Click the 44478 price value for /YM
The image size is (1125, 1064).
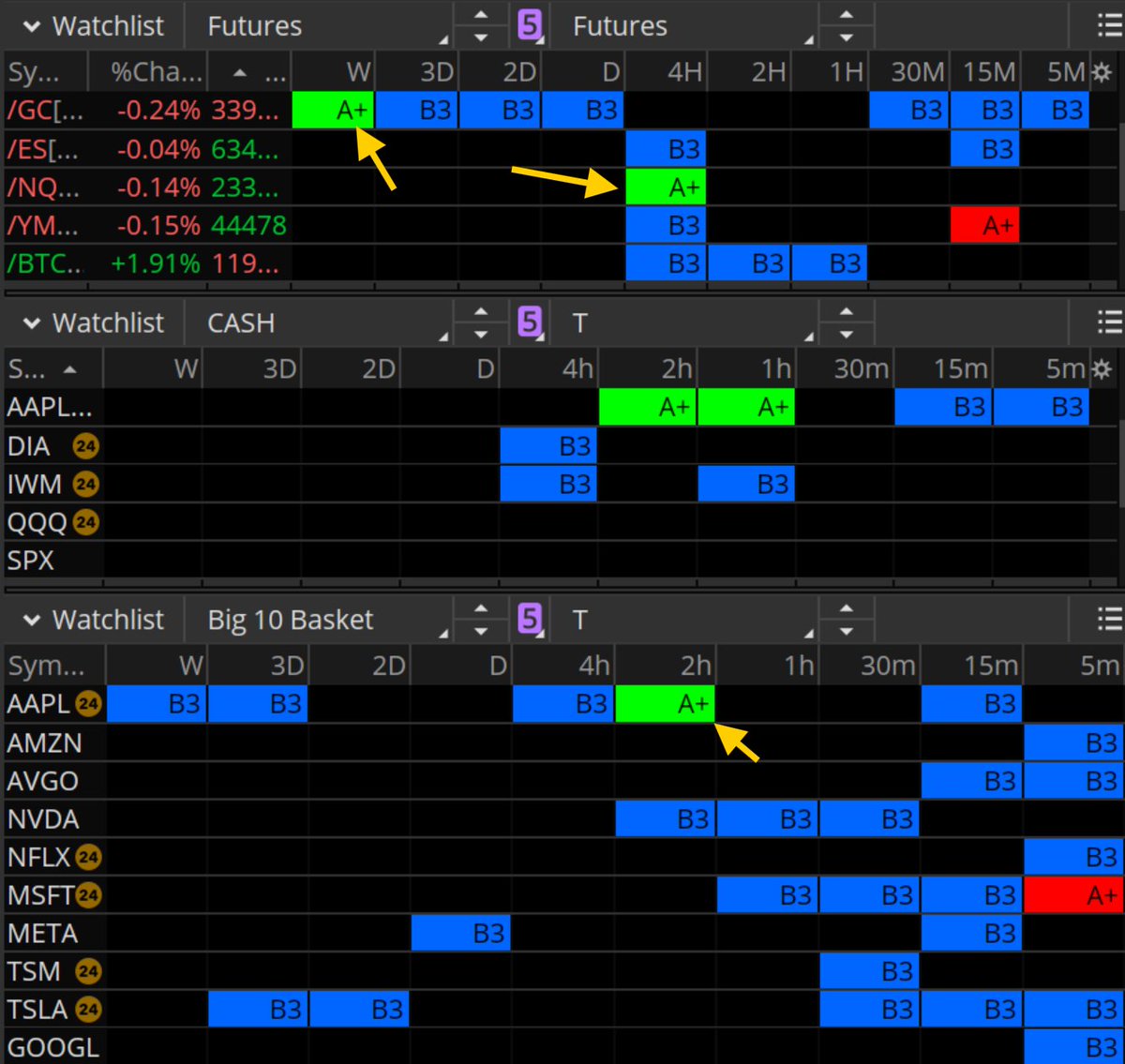point(248,226)
